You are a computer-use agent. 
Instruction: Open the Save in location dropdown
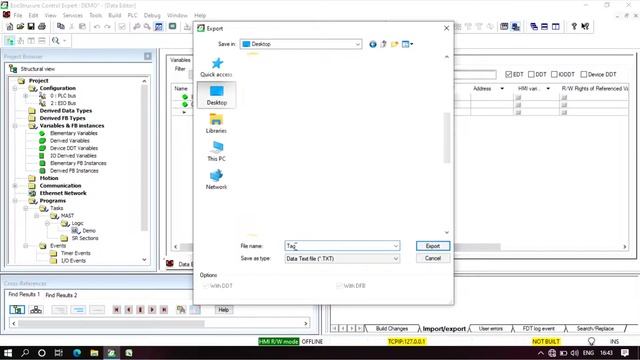click(358, 44)
